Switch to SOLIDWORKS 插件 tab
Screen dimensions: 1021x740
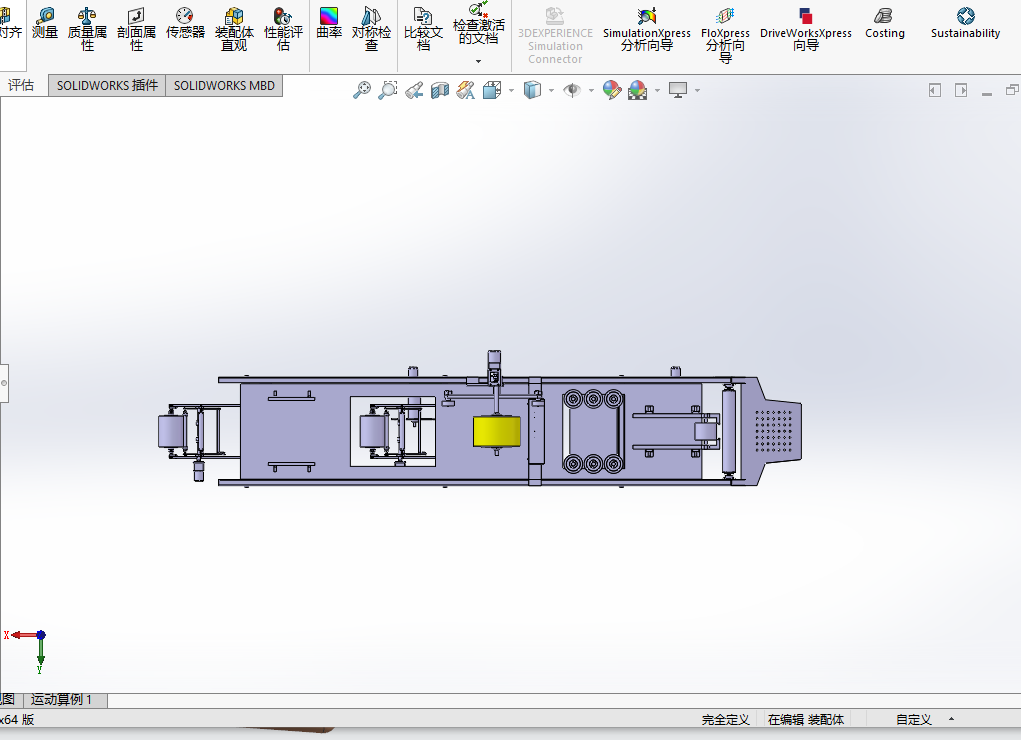[x=107, y=86]
